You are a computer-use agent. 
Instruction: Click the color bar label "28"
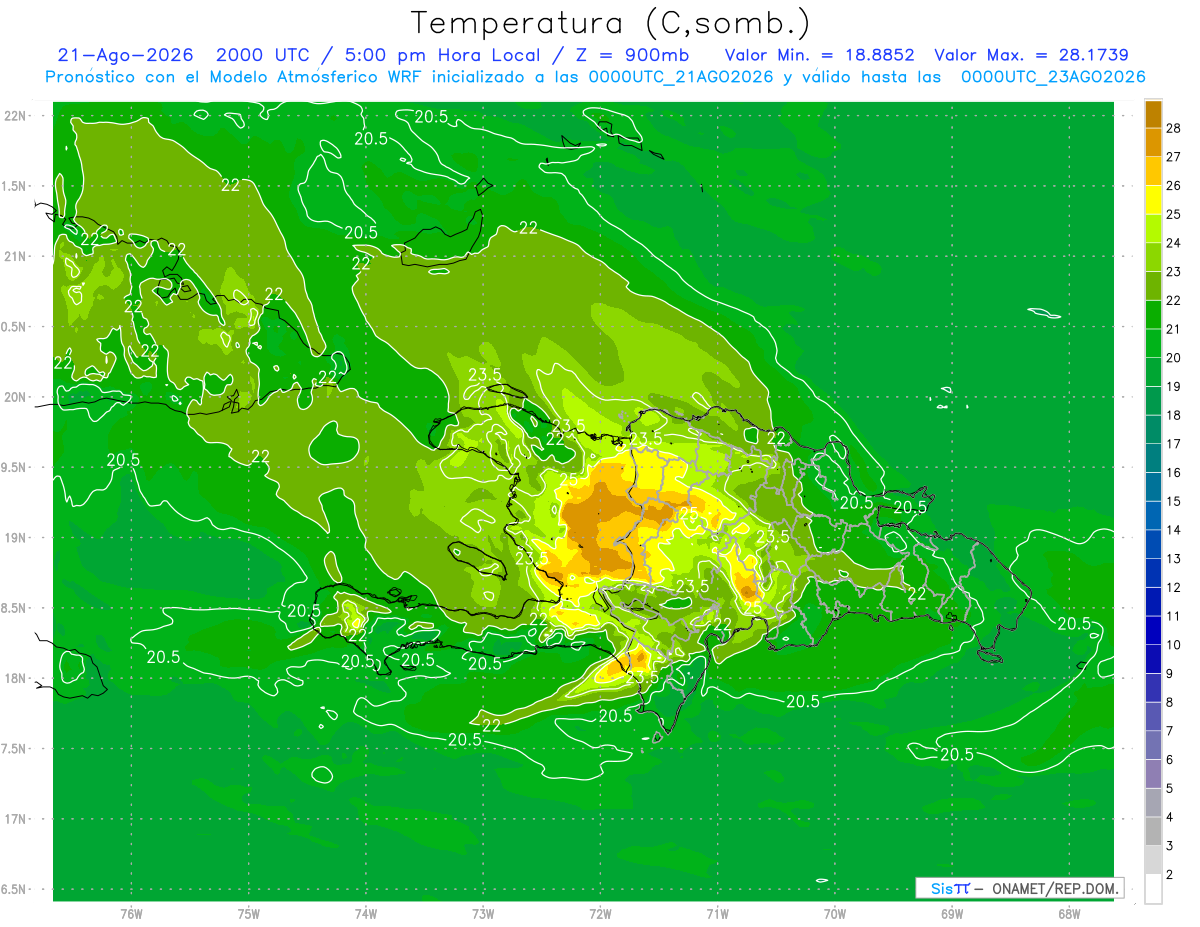(1174, 128)
